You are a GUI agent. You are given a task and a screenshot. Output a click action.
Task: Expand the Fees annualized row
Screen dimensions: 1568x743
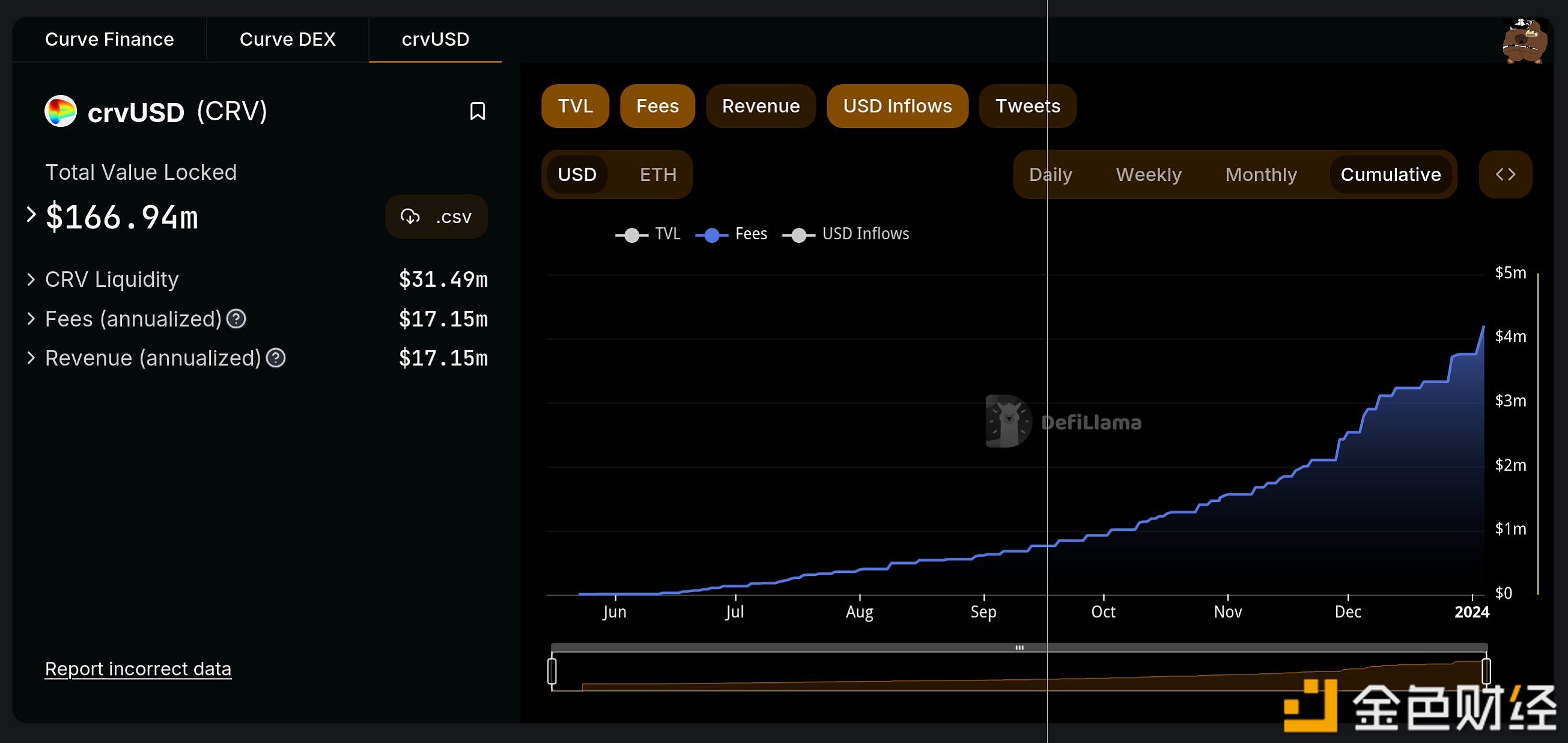click(32, 319)
